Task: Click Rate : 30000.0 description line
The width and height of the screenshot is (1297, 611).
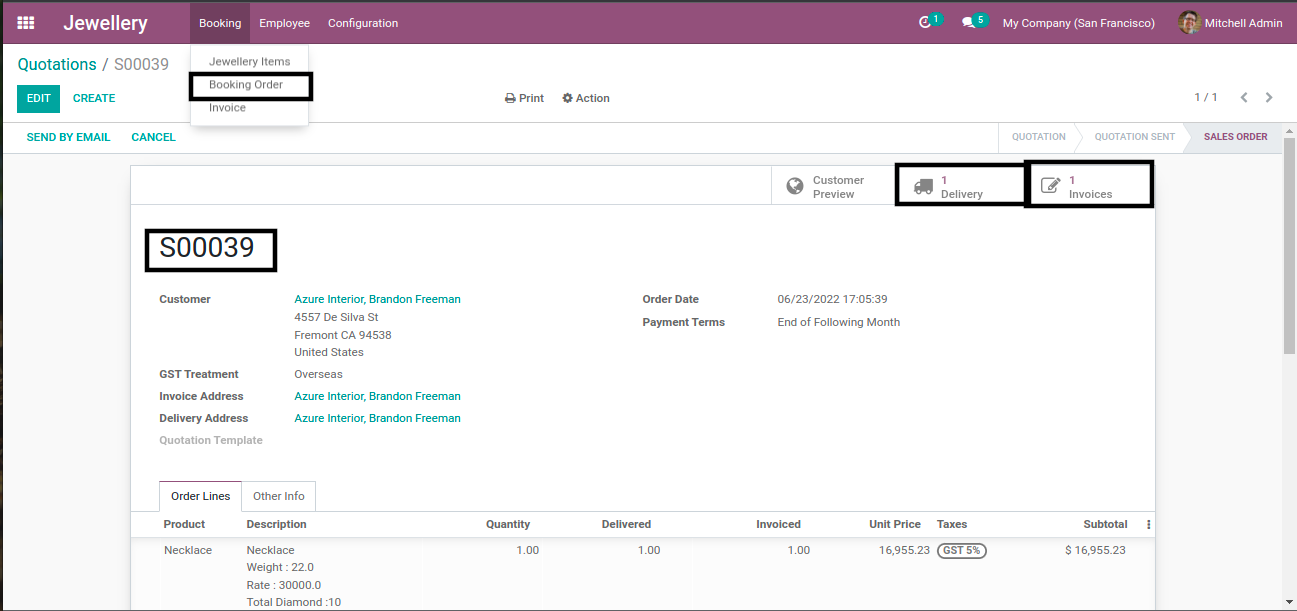Action: tap(284, 585)
